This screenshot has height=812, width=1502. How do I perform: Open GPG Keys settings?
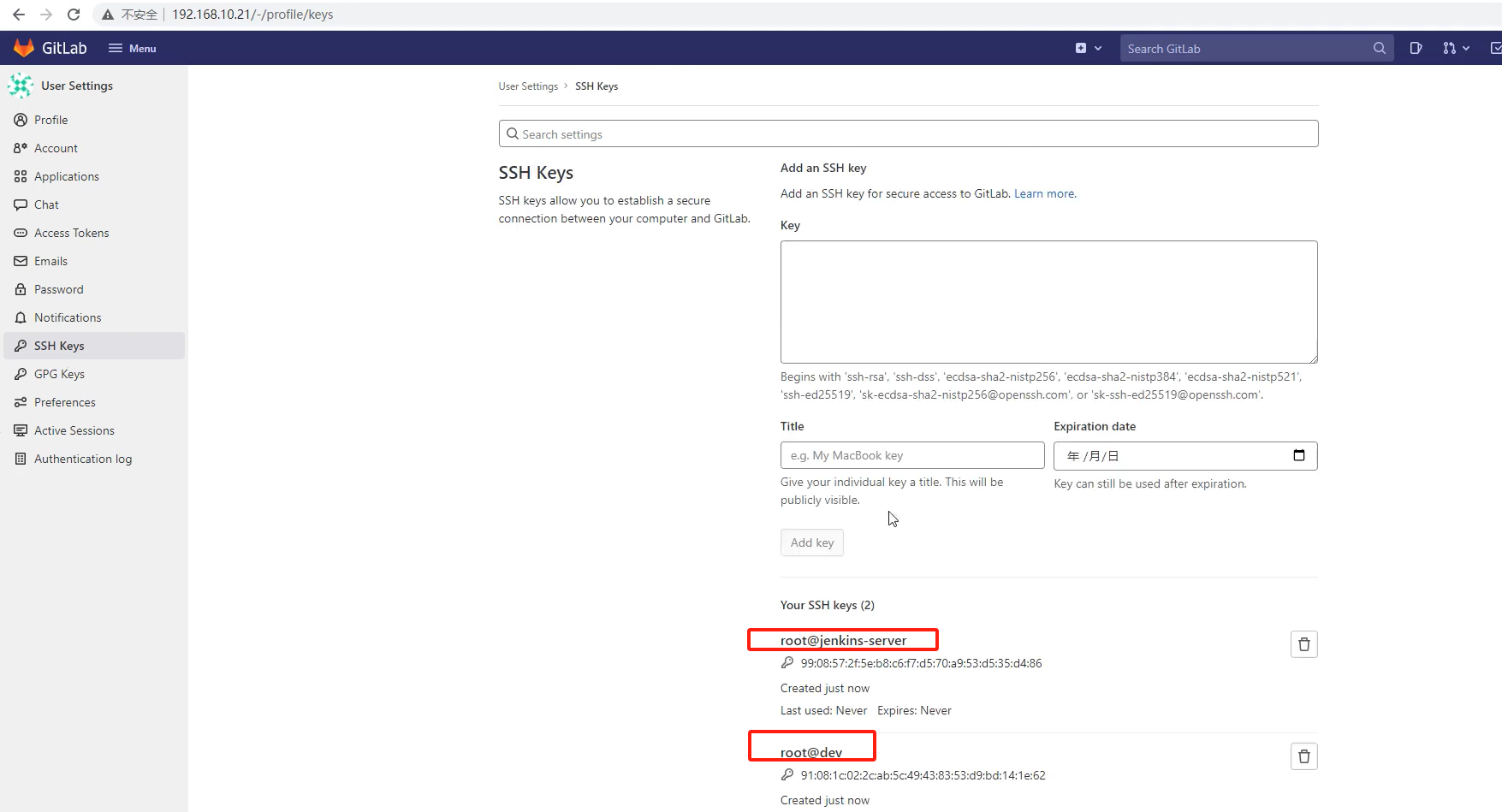[94, 374]
